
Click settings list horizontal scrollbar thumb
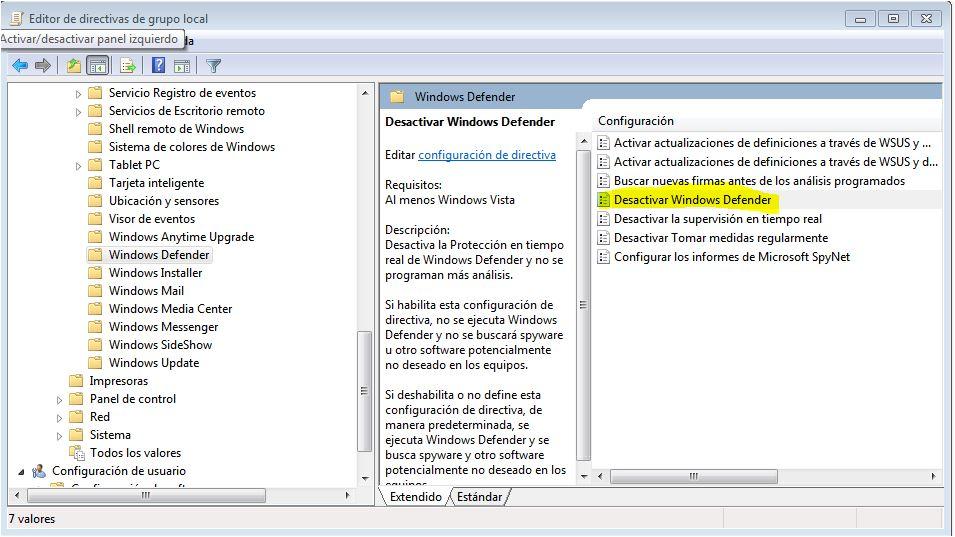coord(694,476)
